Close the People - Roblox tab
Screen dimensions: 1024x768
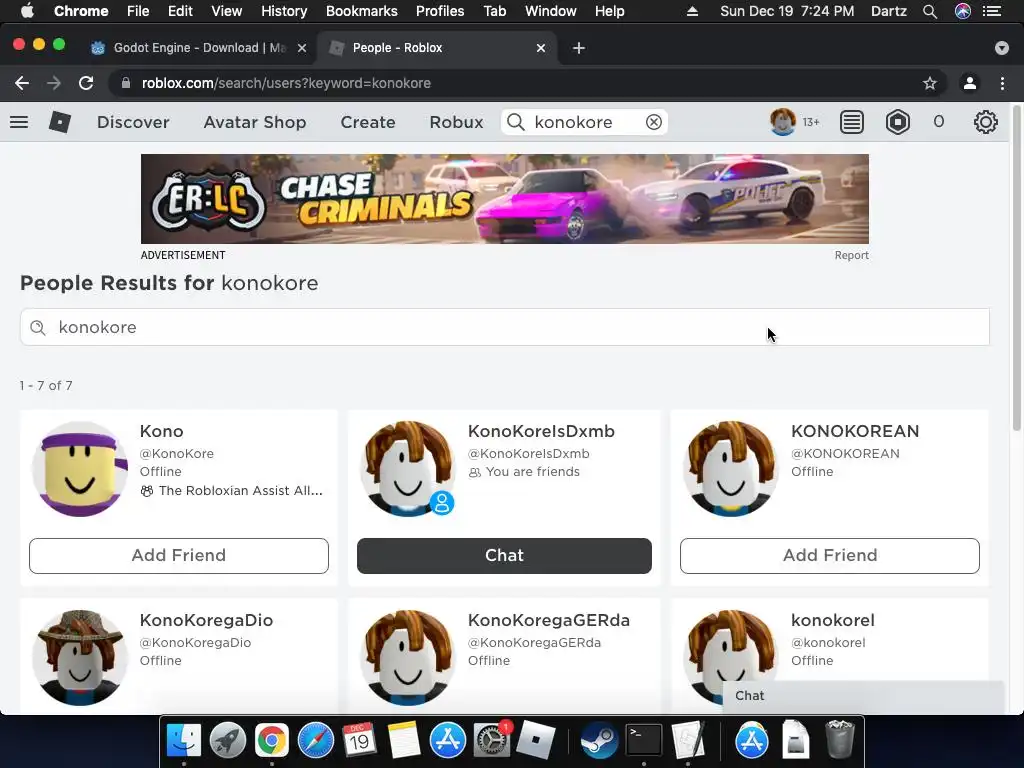pyautogui.click(x=541, y=48)
